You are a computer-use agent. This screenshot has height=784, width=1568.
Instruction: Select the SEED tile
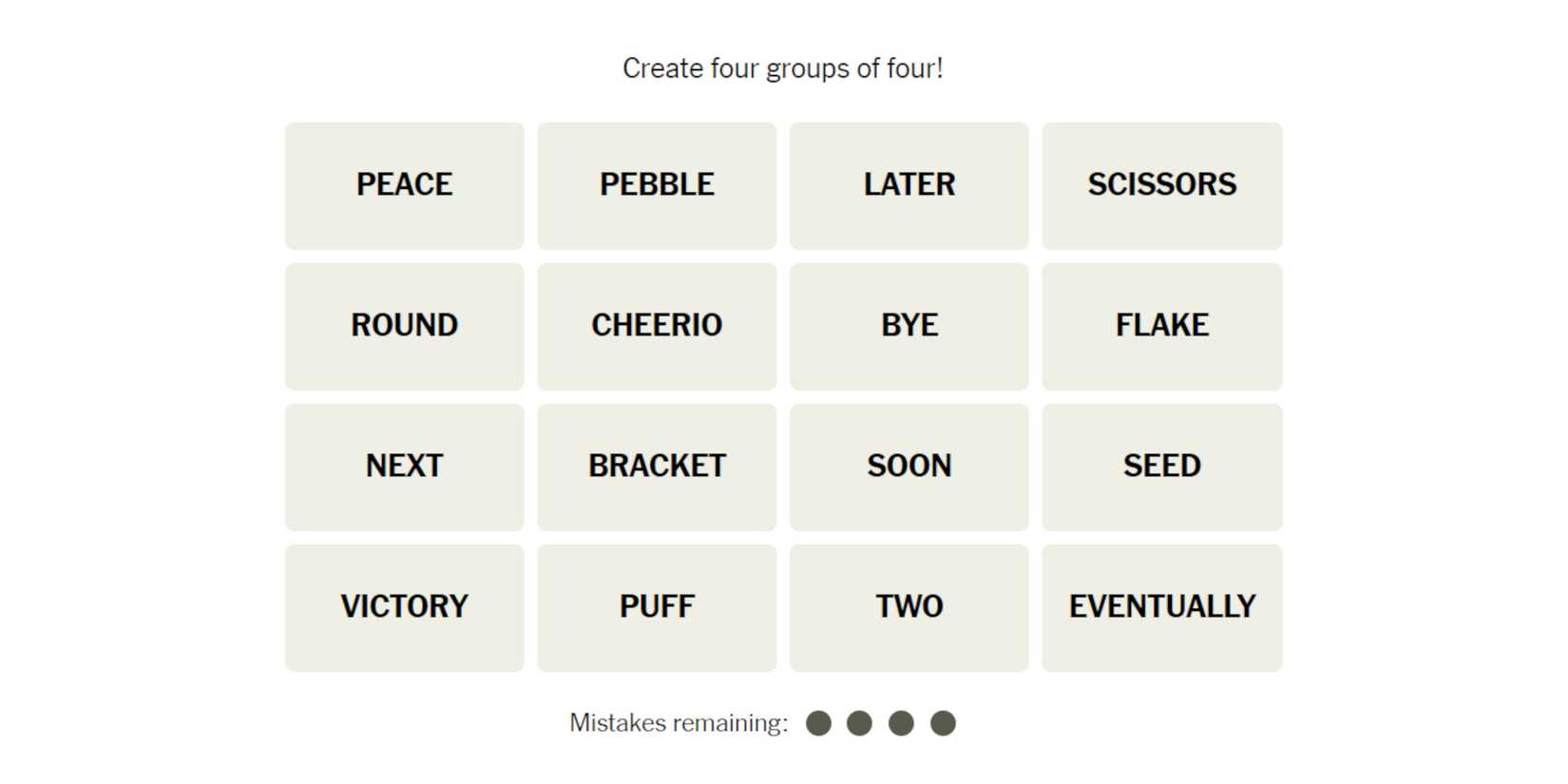point(1162,467)
